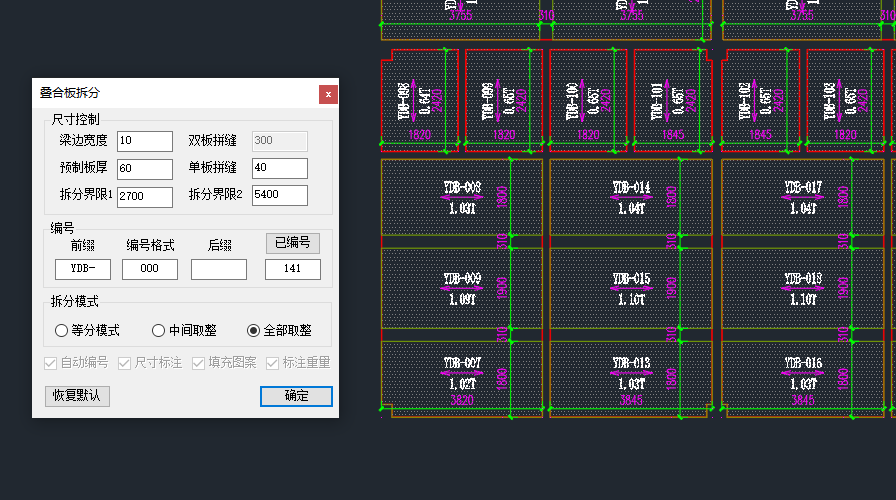Click the numbered count field showing 141
Viewport: 896px width, 500px height.
(292, 269)
